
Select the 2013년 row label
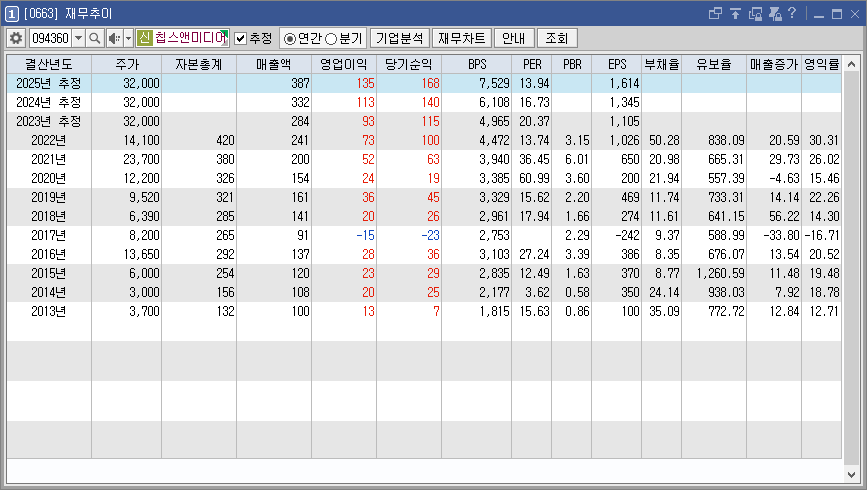49,311
